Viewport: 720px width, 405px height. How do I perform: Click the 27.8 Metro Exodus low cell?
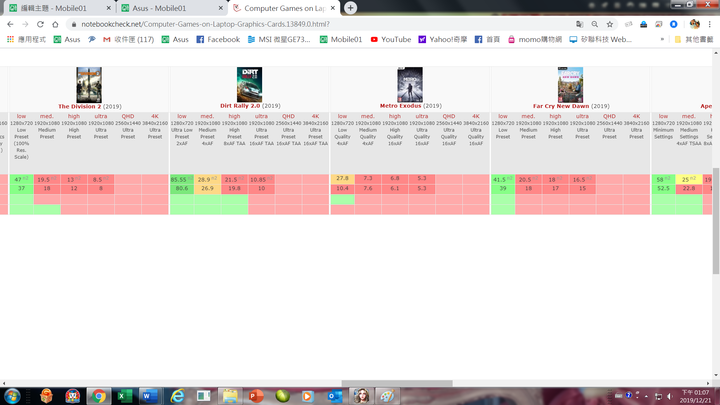click(342, 179)
